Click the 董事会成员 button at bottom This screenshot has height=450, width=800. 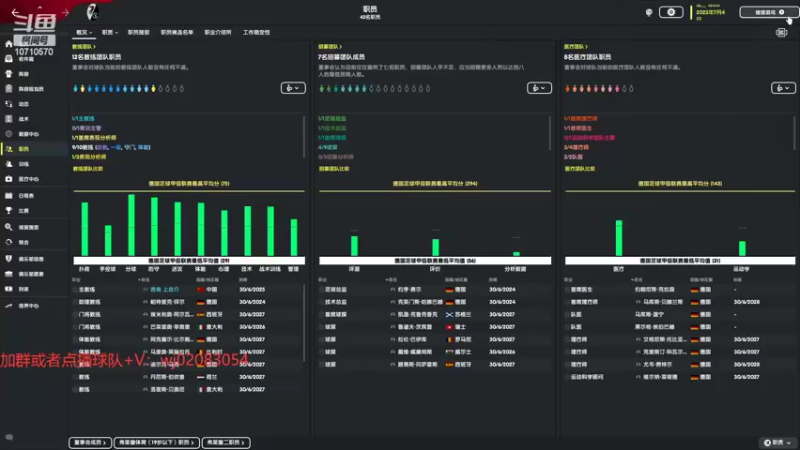90,442
